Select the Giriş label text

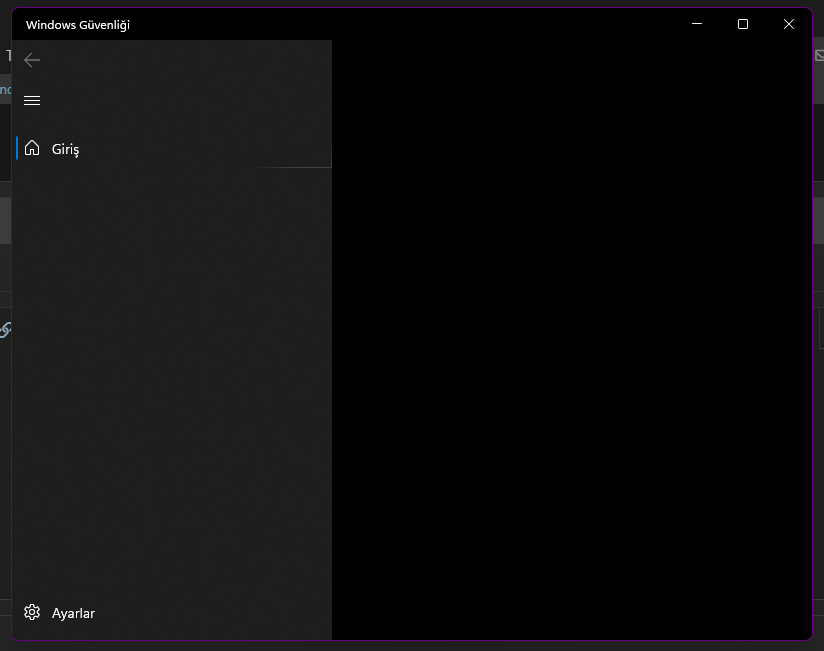click(66, 149)
